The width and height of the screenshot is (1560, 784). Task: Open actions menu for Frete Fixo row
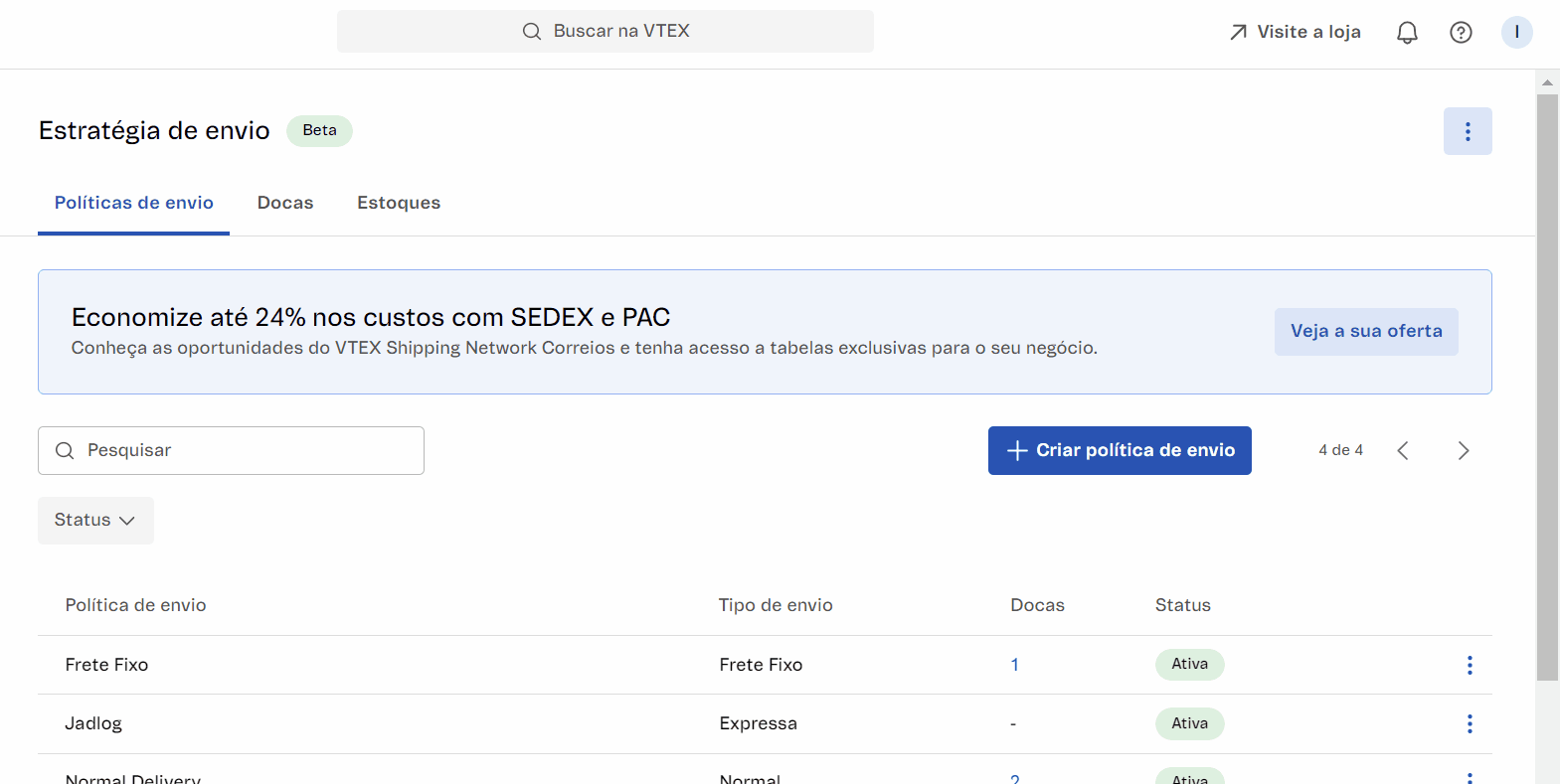pyautogui.click(x=1470, y=665)
